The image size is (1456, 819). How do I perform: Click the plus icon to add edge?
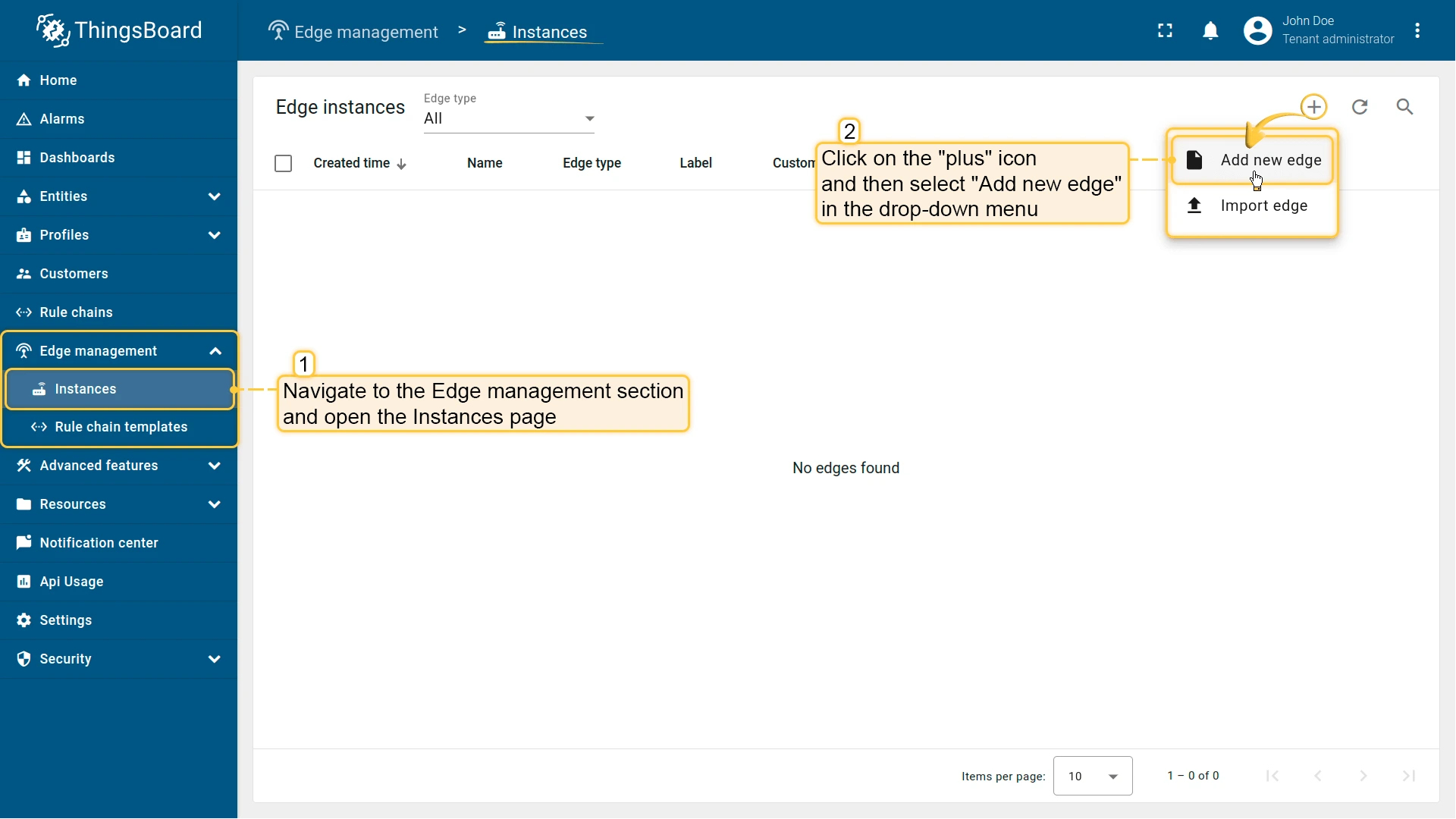coord(1313,107)
